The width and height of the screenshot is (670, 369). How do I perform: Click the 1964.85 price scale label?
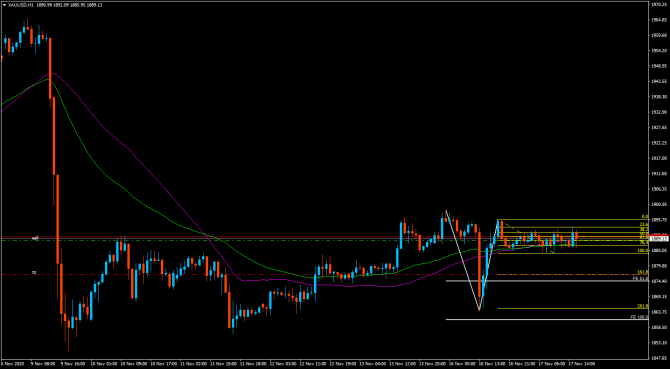659,20
